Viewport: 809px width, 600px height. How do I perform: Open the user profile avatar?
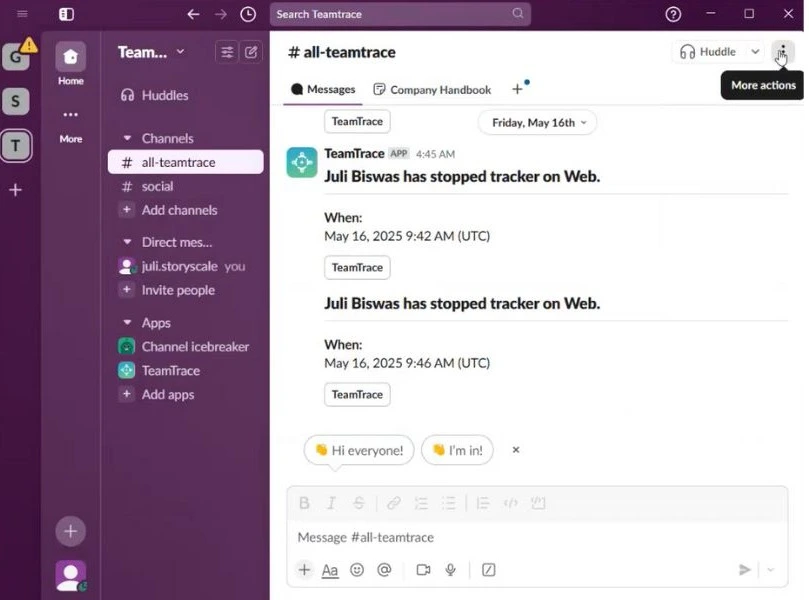71,575
